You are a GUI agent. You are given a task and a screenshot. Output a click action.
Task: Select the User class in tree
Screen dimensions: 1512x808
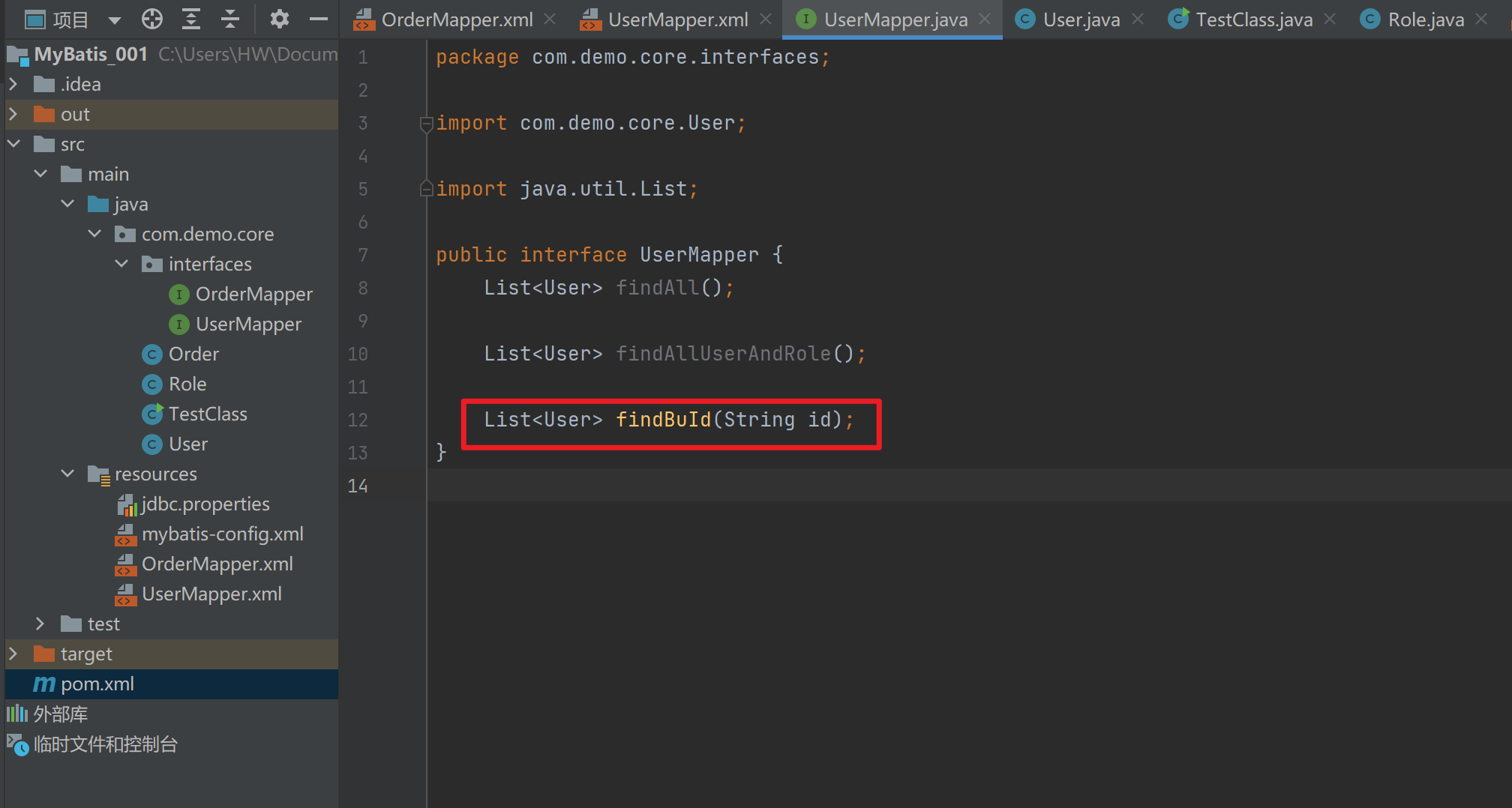(x=188, y=444)
